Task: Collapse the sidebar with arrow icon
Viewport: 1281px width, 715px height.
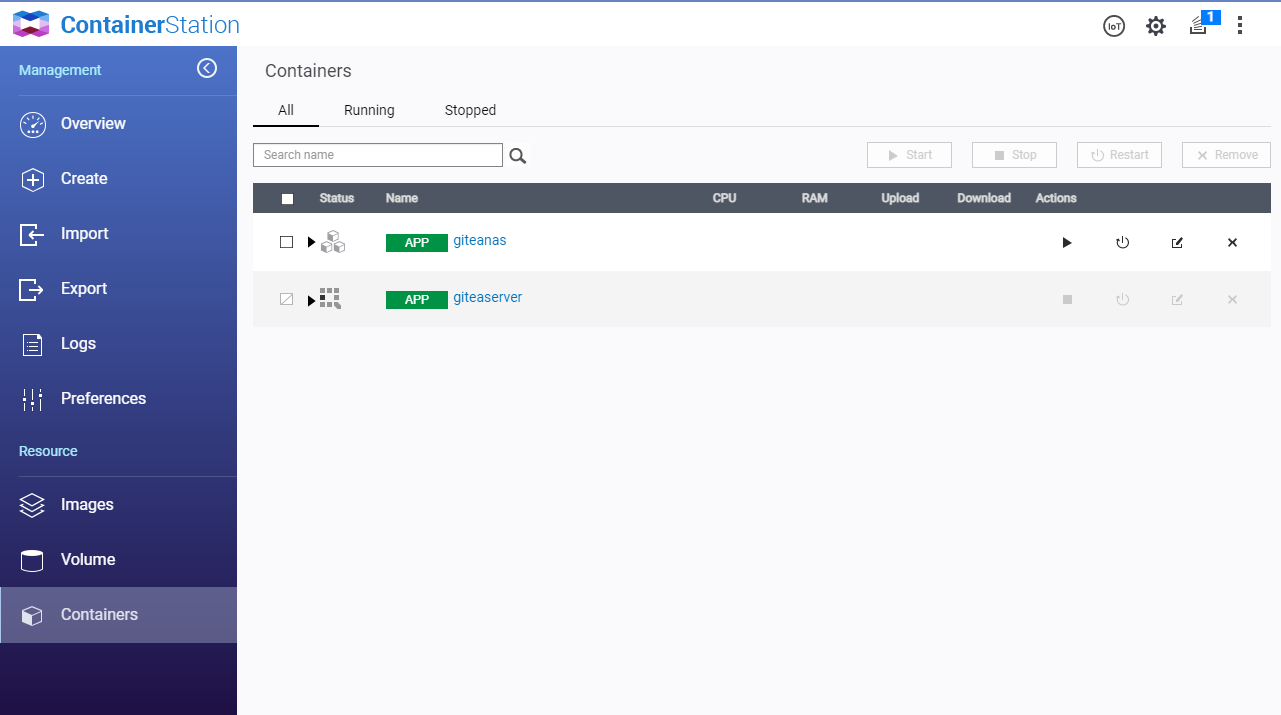Action: [207, 68]
